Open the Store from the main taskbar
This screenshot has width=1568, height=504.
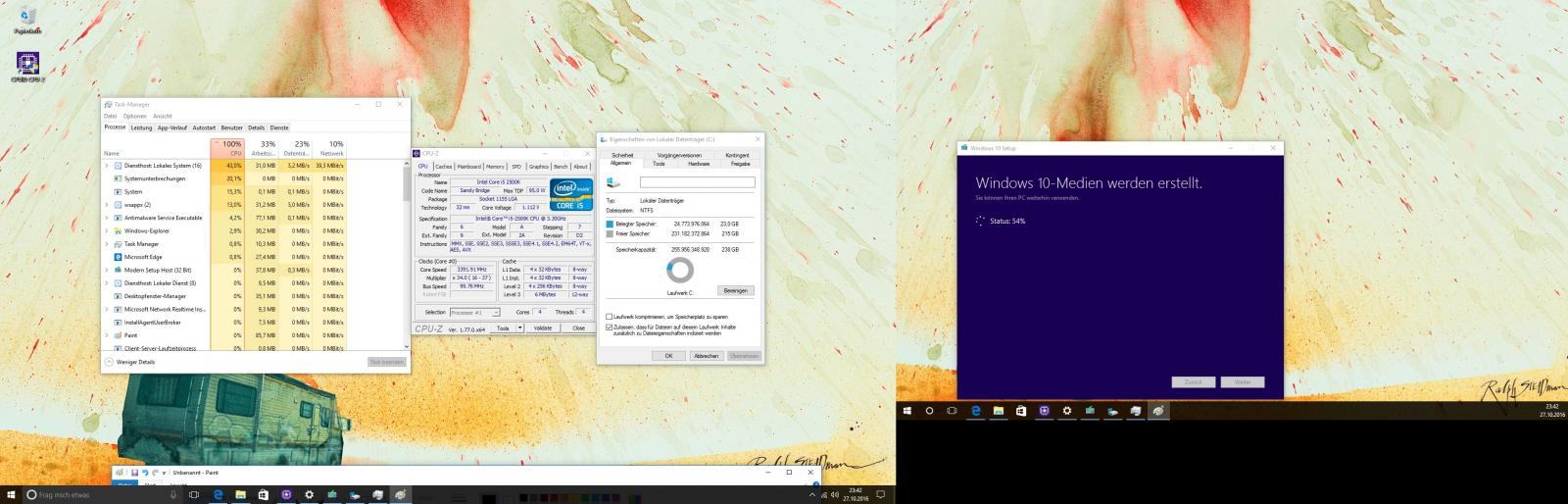coord(264,495)
